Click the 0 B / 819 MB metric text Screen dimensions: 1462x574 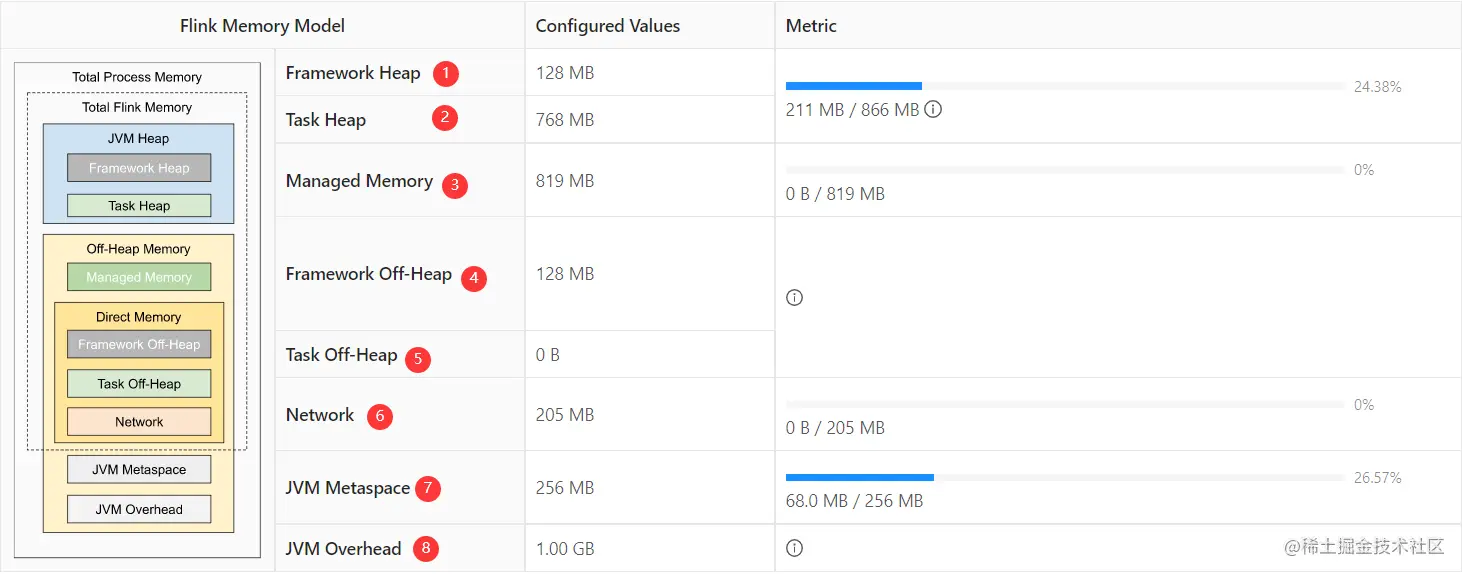click(835, 194)
